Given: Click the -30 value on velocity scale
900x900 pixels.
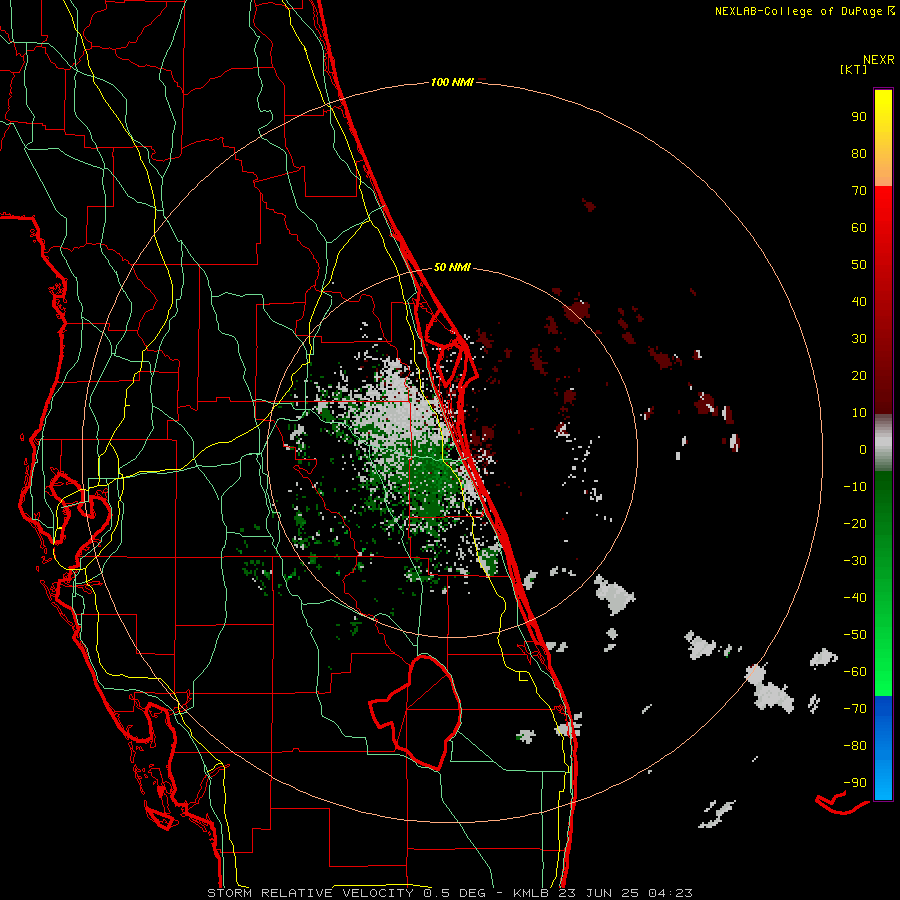Looking at the screenshot, I should coord(855,560).
